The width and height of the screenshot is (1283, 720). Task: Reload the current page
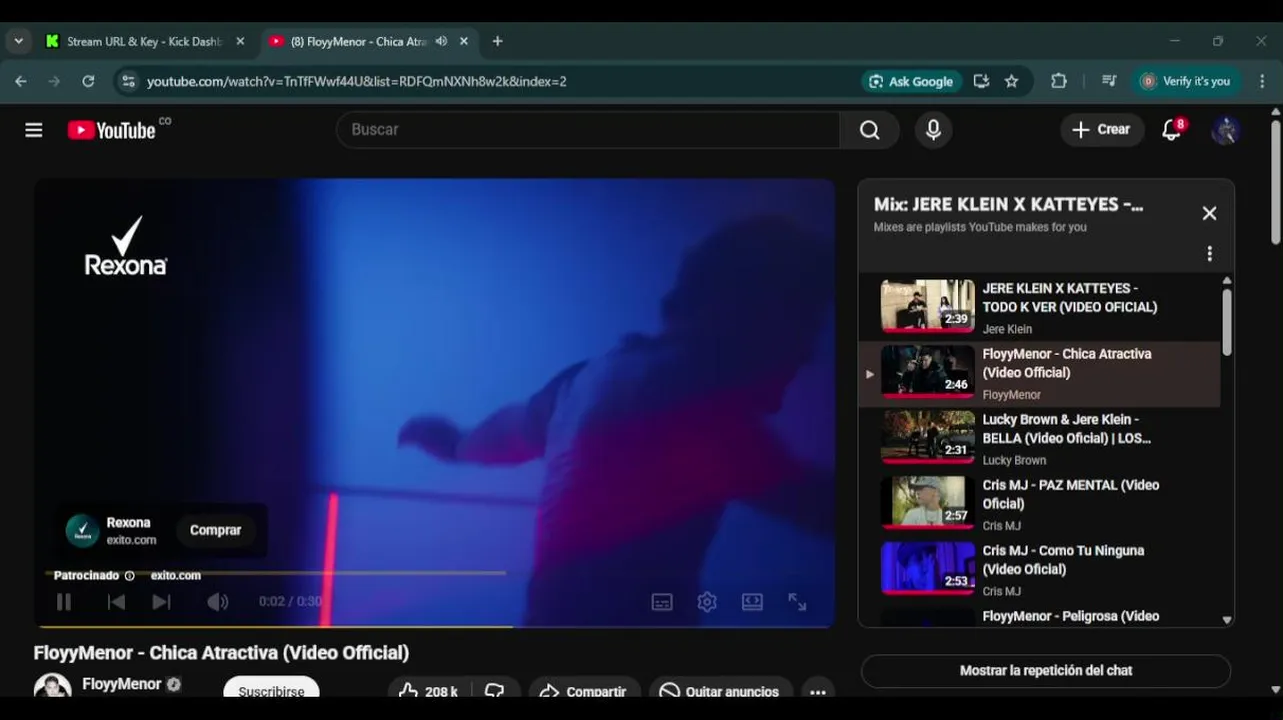[x=88, y=81]
